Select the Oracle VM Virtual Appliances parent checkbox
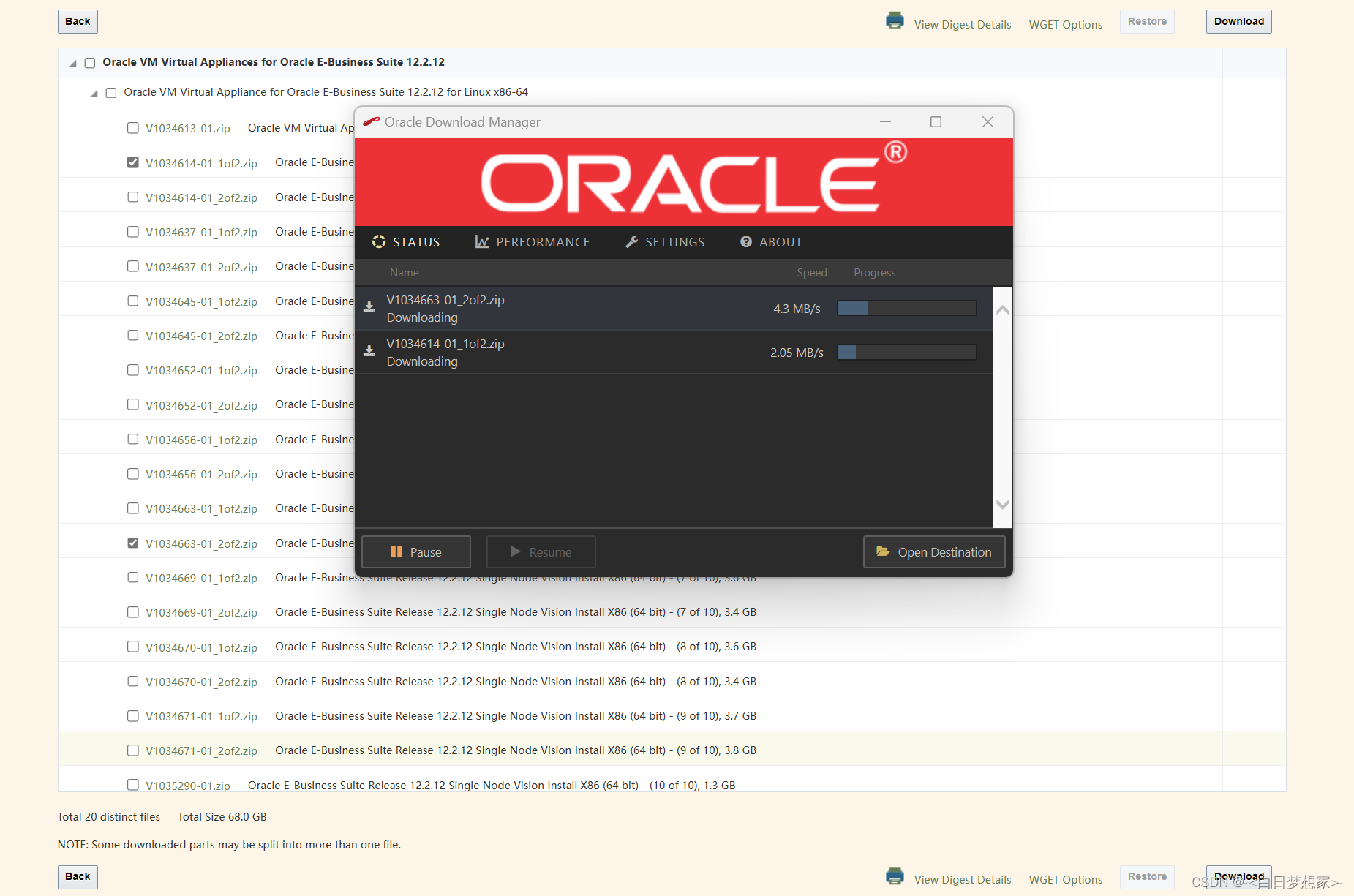1354x896 pixels. 89,63
